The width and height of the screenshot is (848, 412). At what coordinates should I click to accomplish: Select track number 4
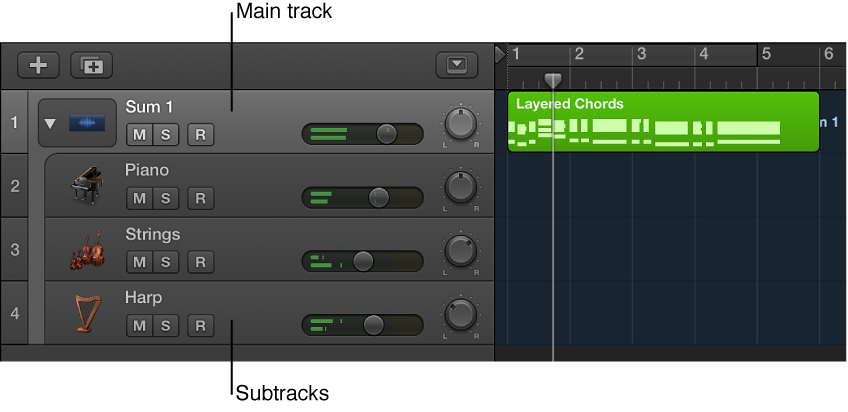point(14,314)
